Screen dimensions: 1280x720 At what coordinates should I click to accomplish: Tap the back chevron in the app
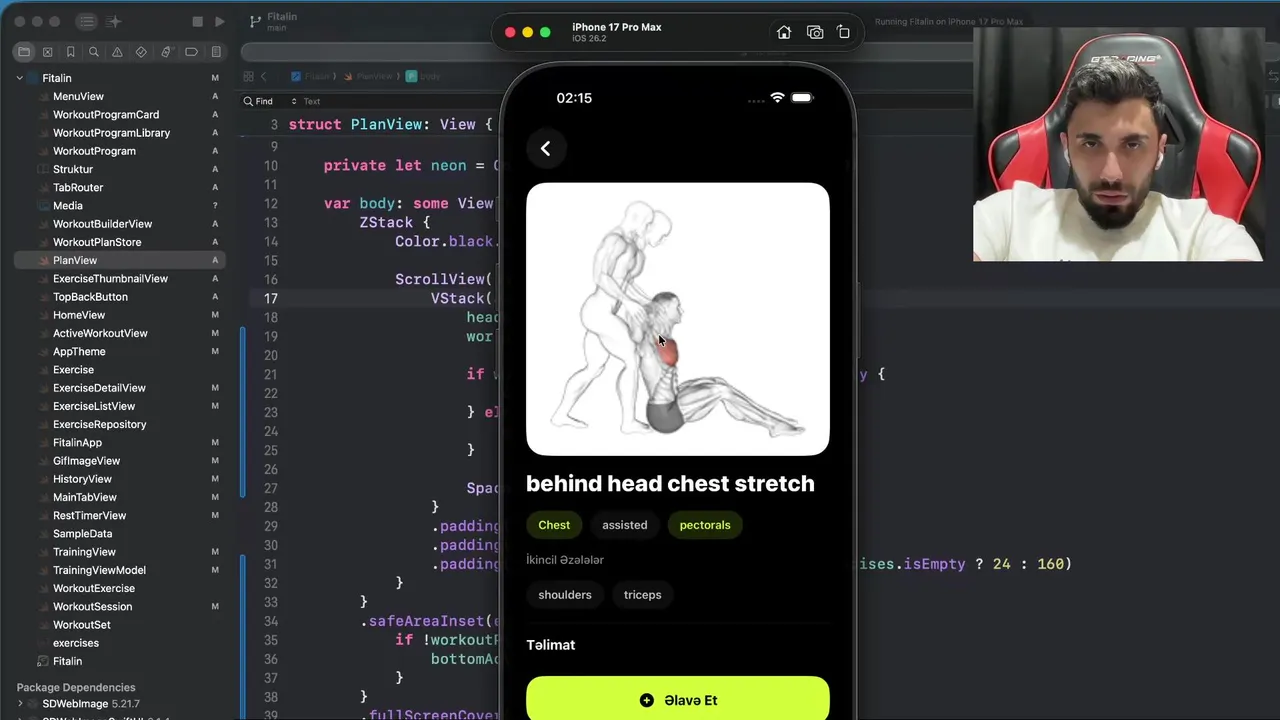tap(546, 149)
